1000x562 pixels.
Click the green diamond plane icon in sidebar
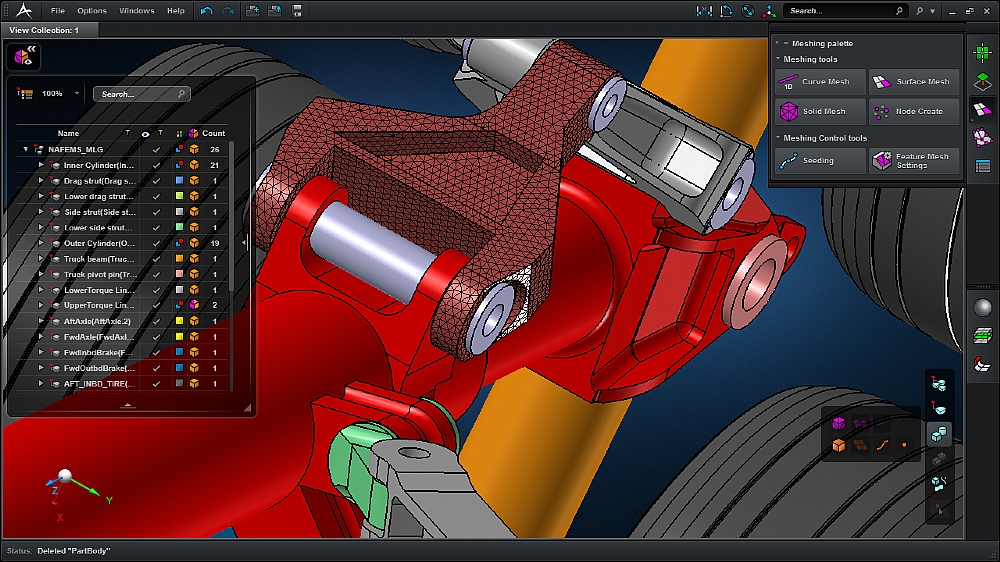[x=982, y=81]
